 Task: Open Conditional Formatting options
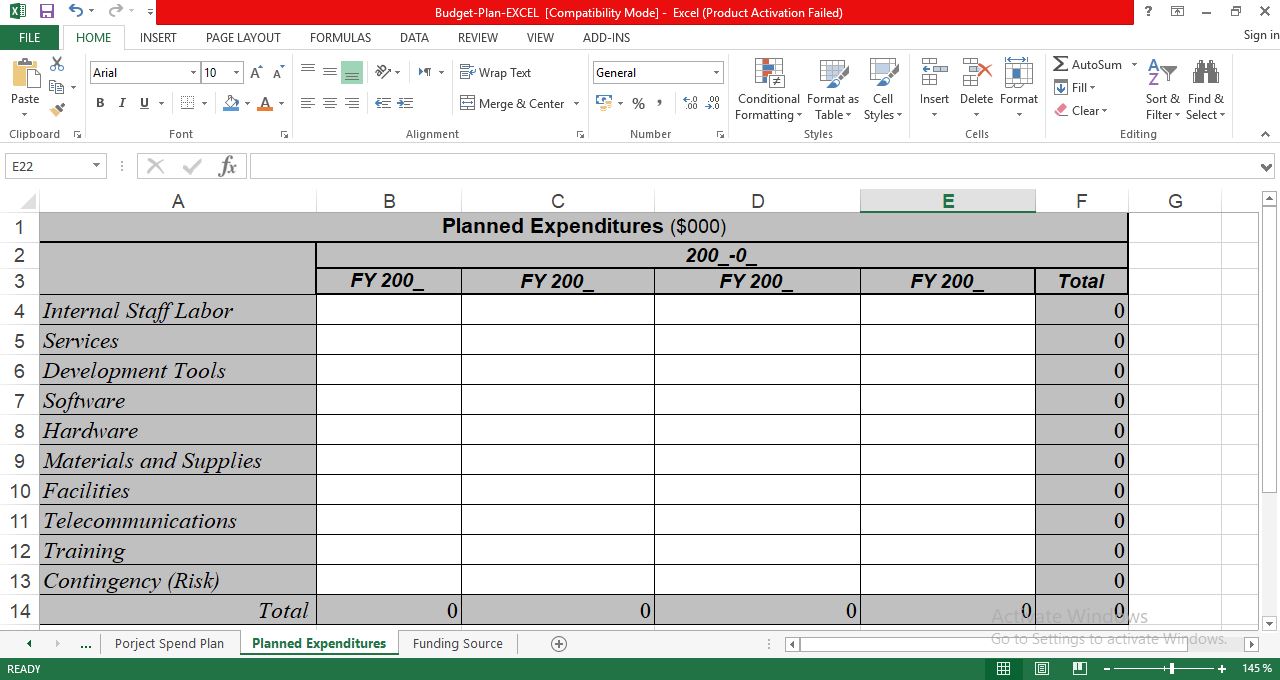(x=767, y=90)
